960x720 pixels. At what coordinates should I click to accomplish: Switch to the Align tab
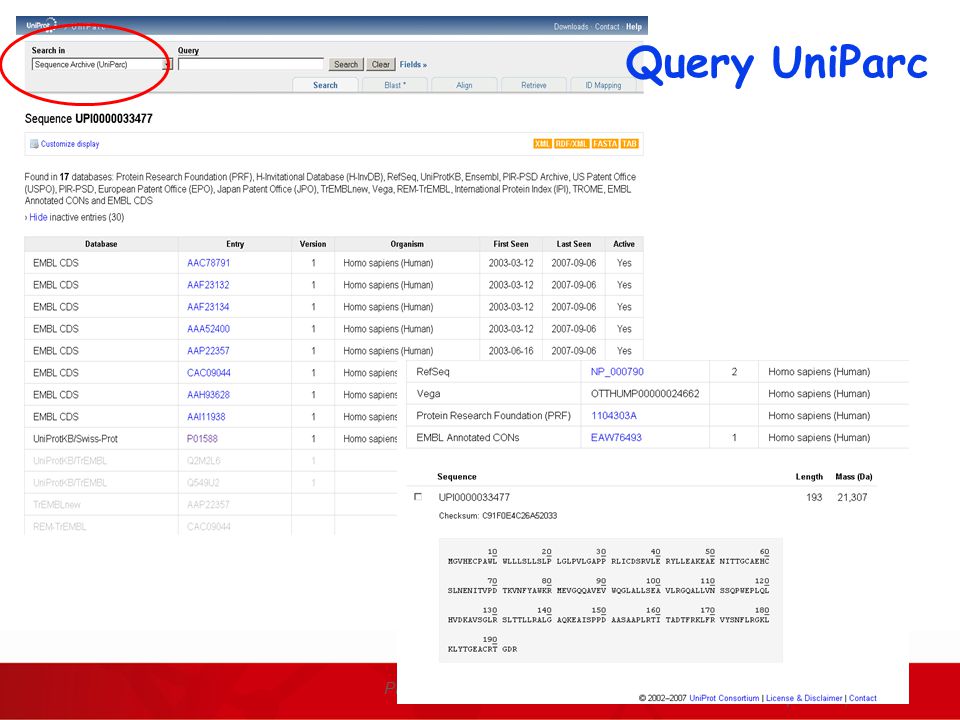(x=464, y=85)
